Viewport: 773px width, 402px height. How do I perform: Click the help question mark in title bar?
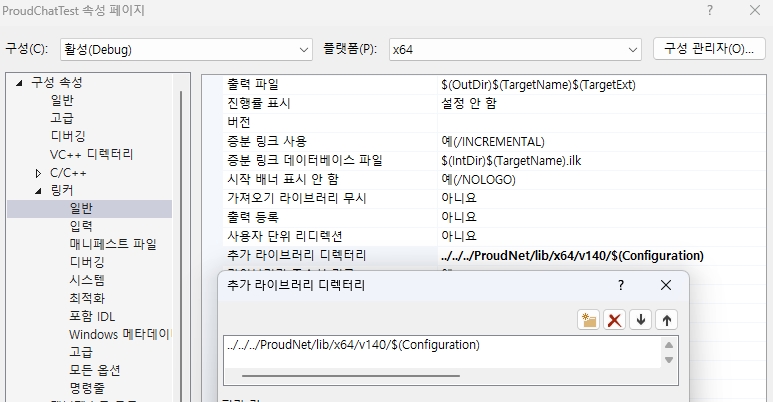point(710,11)
